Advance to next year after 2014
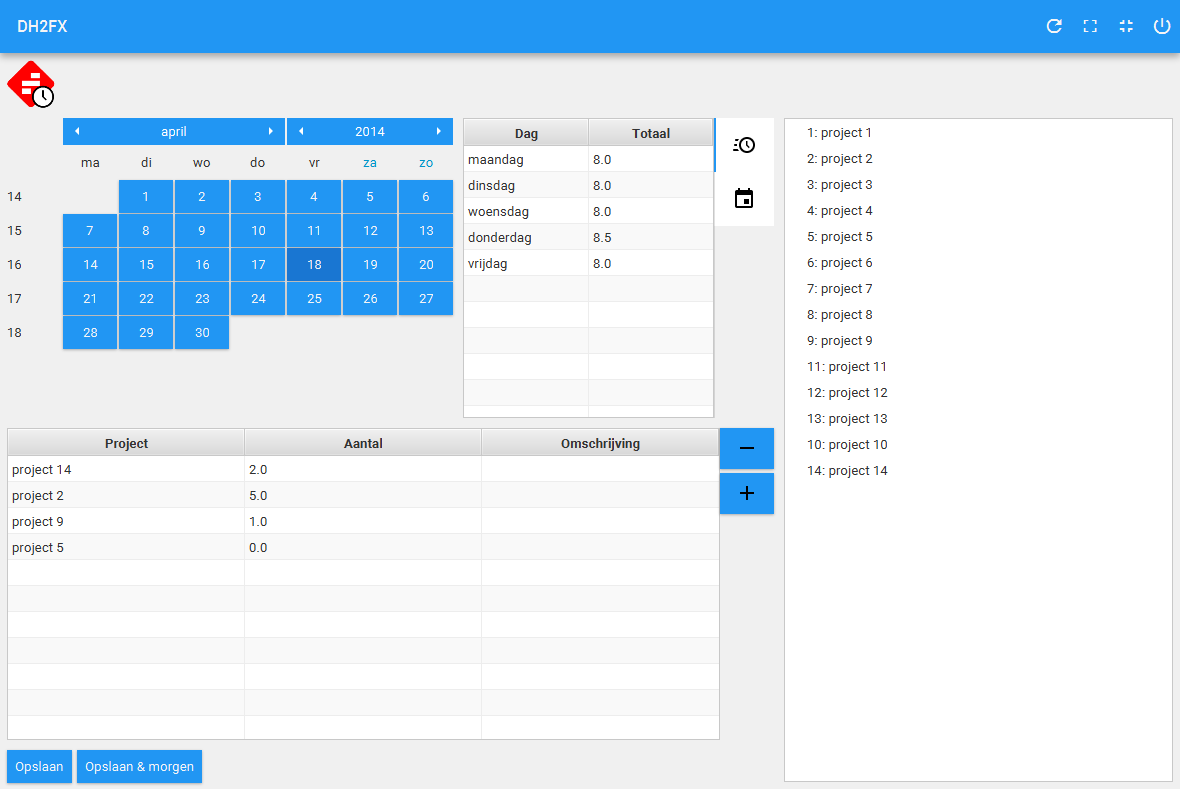 point(438,131)
